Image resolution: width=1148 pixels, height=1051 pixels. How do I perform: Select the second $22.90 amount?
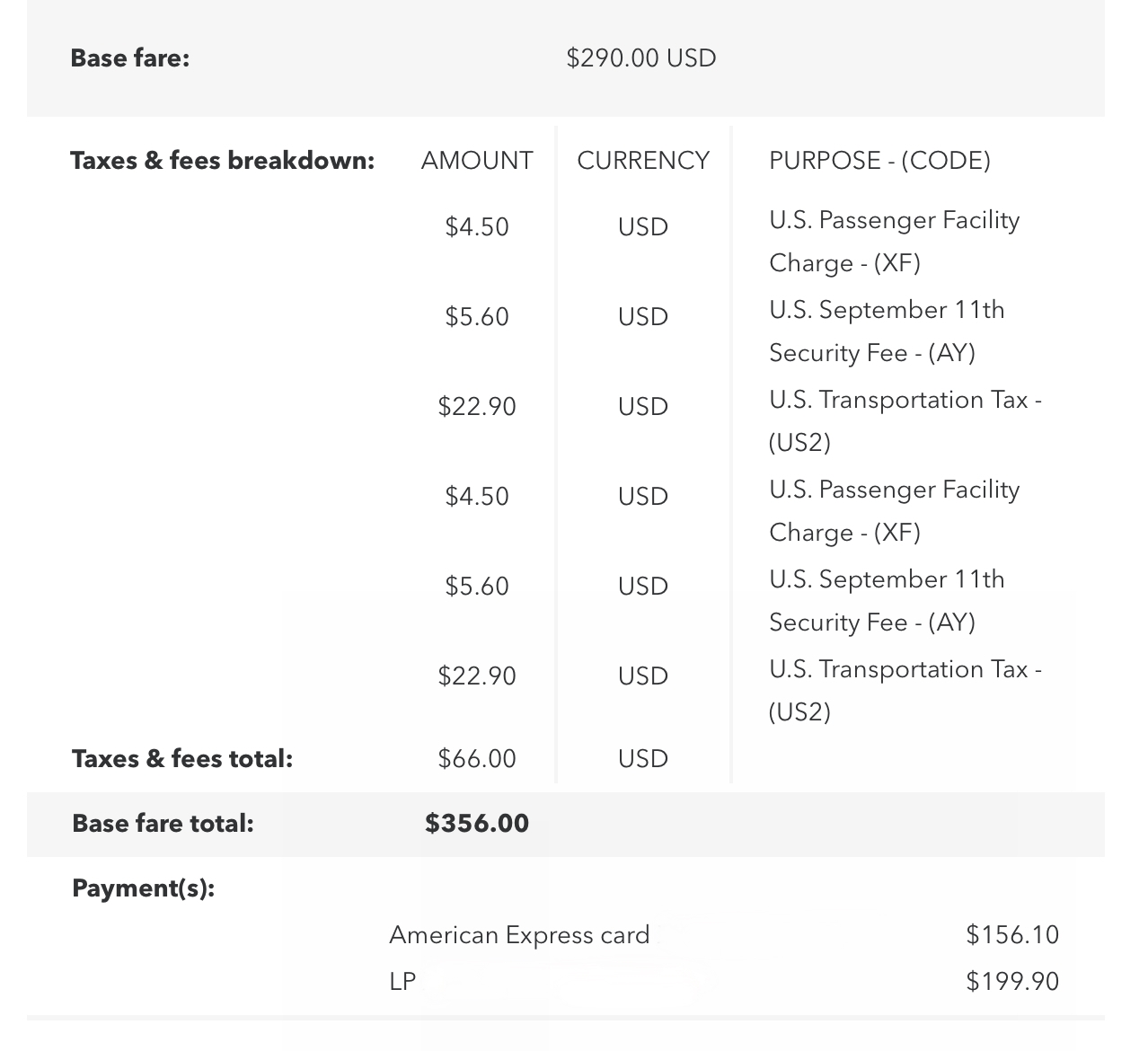pos(477,676)
